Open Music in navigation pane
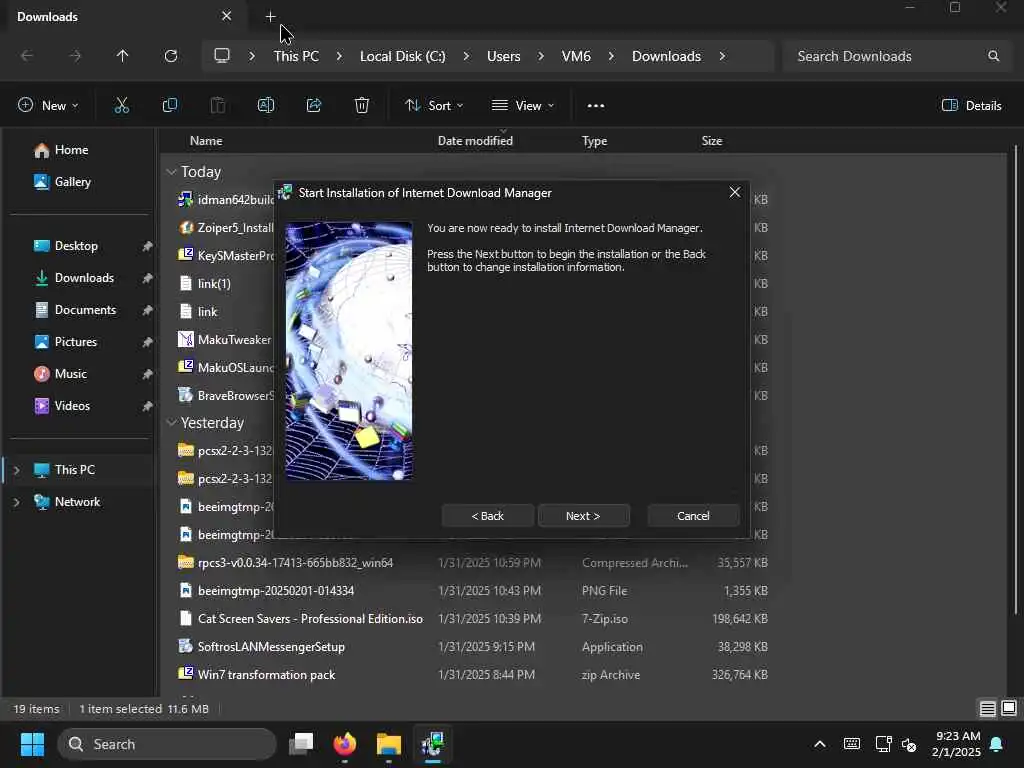 [x=71, y=374]
